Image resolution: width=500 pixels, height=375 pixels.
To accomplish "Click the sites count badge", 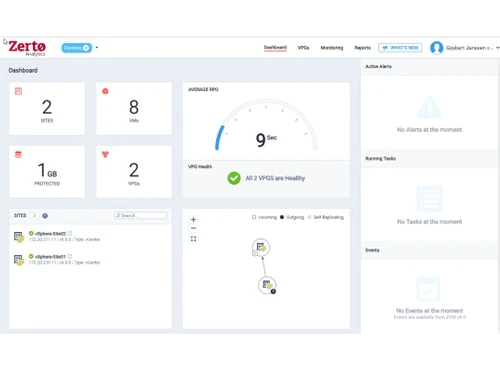I will click(34, 216).
